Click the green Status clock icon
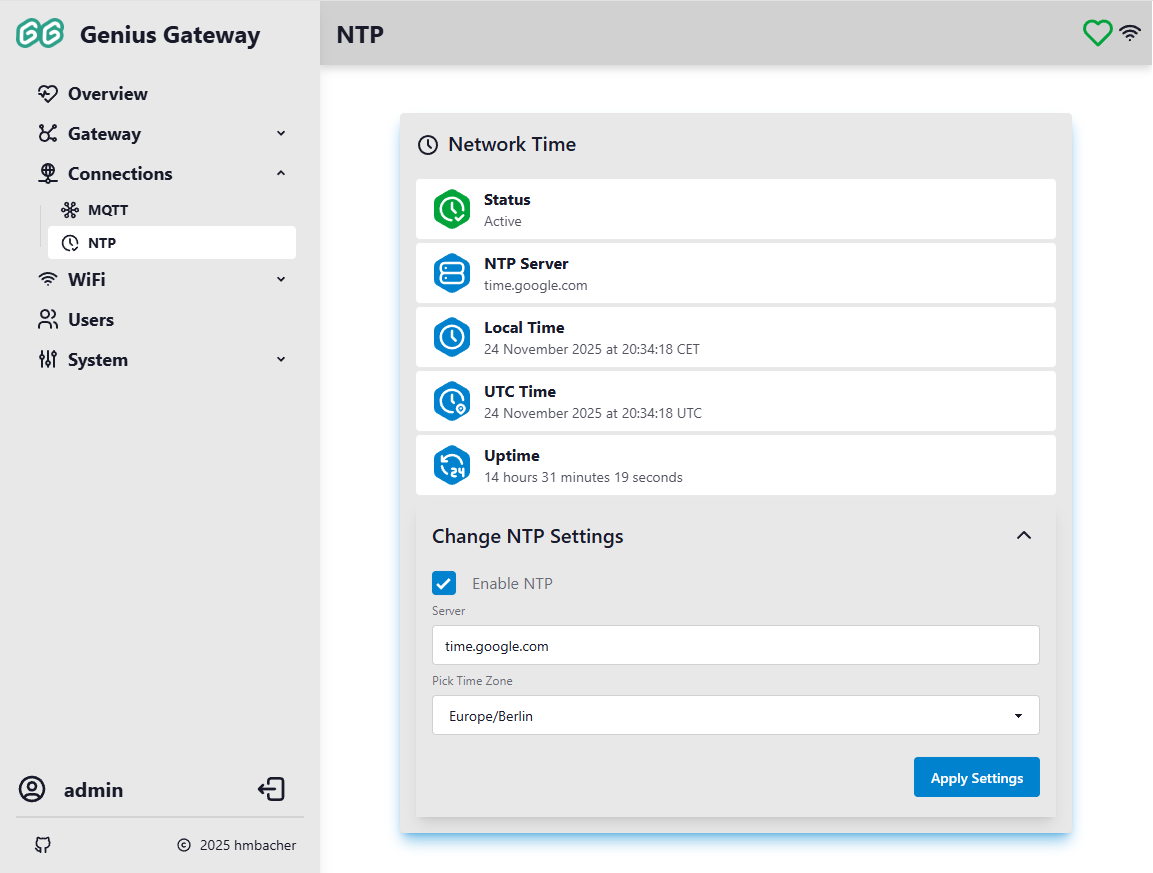The height and width of the screenshot is (873, 1153). 452,209
